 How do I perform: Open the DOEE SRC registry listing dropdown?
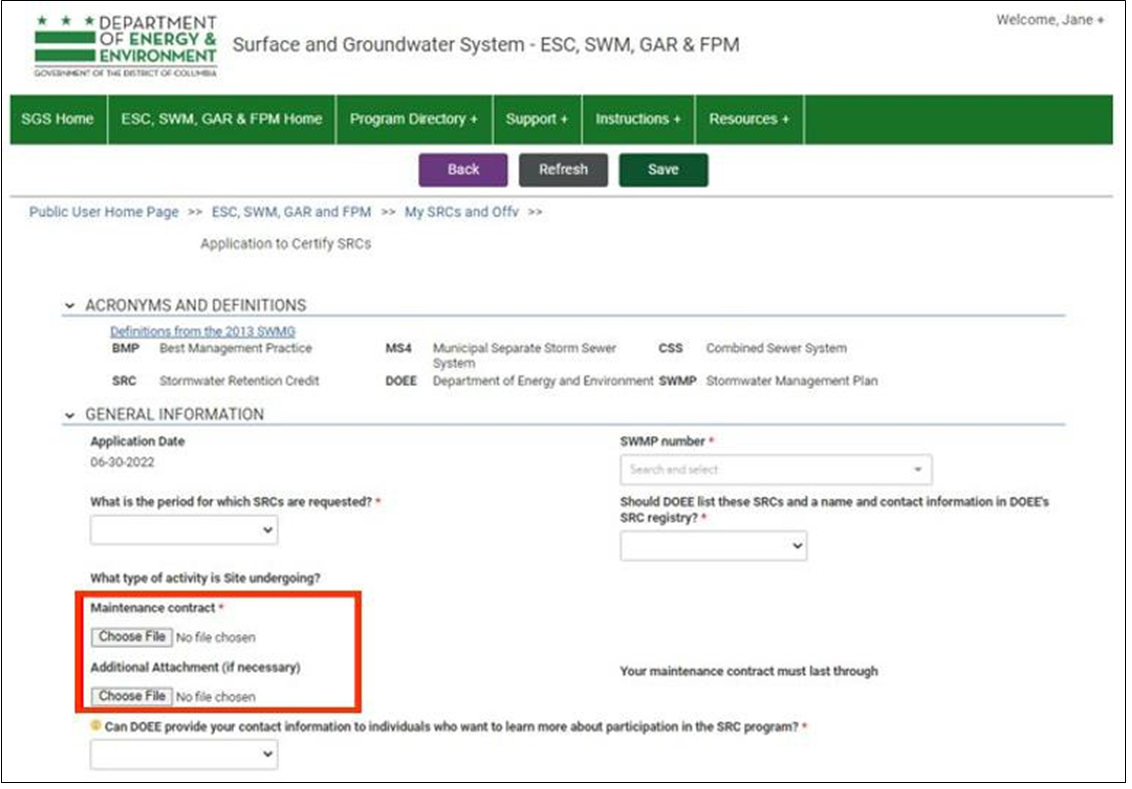(x=713, y=546)
